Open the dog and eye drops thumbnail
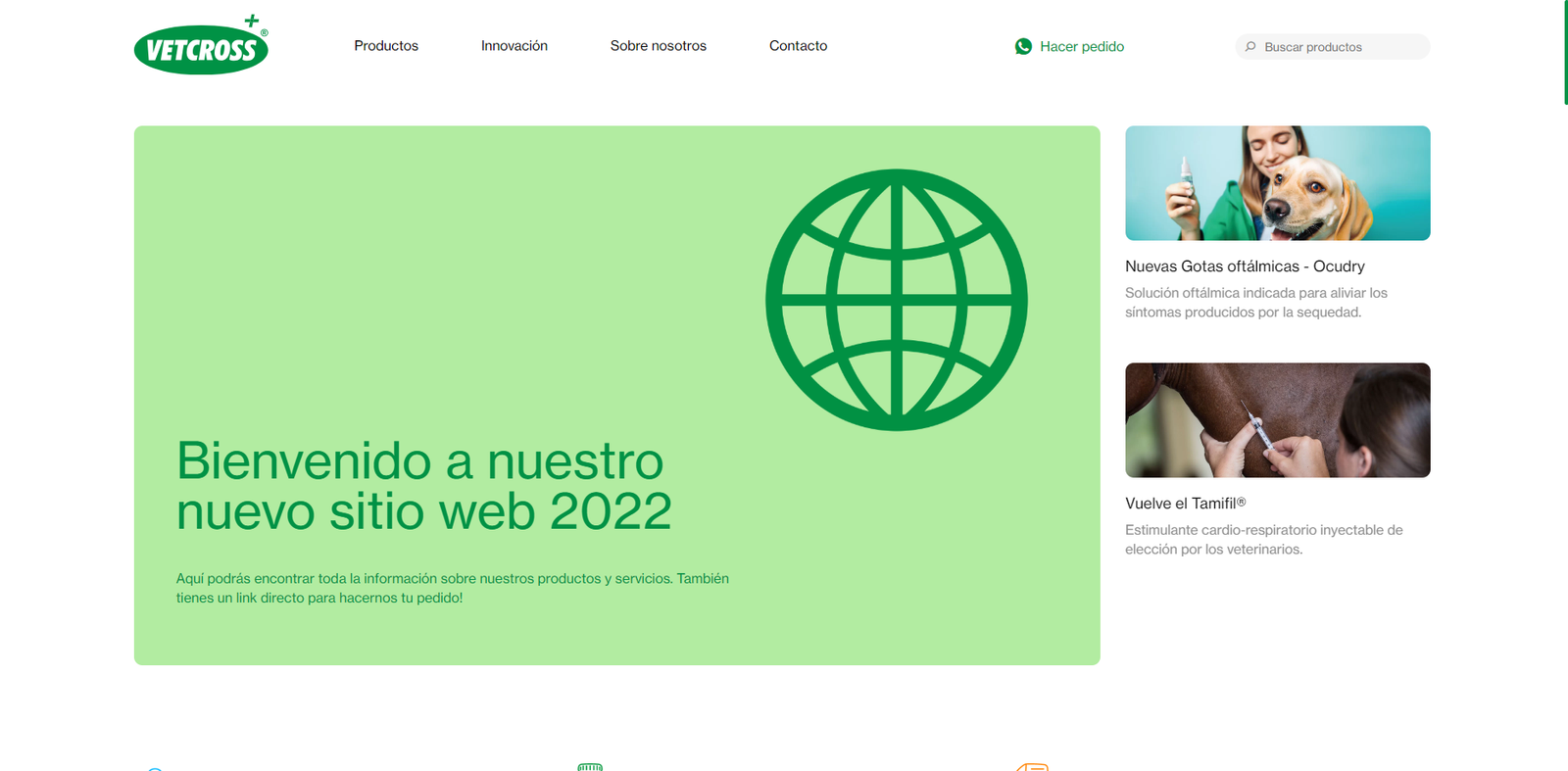The height and width of the screenshot is (771, 1568). point(1277,183)
